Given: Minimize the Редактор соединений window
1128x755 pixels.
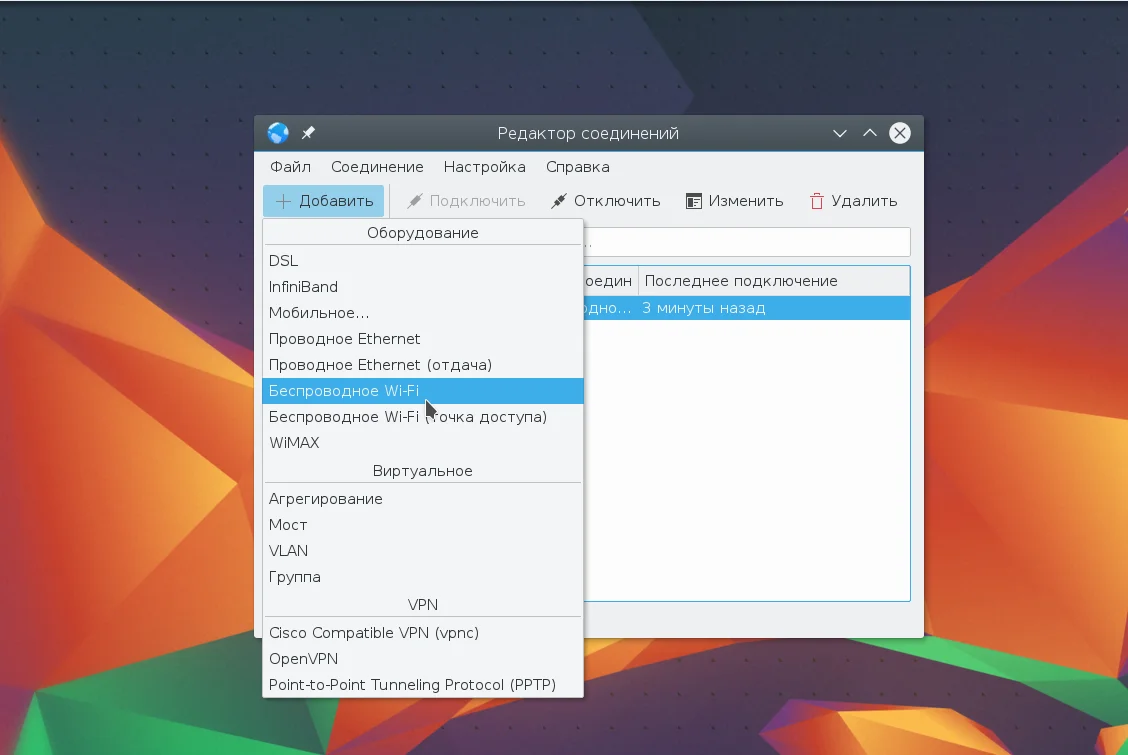Looking at the screenshot, I should click(840, 133).
